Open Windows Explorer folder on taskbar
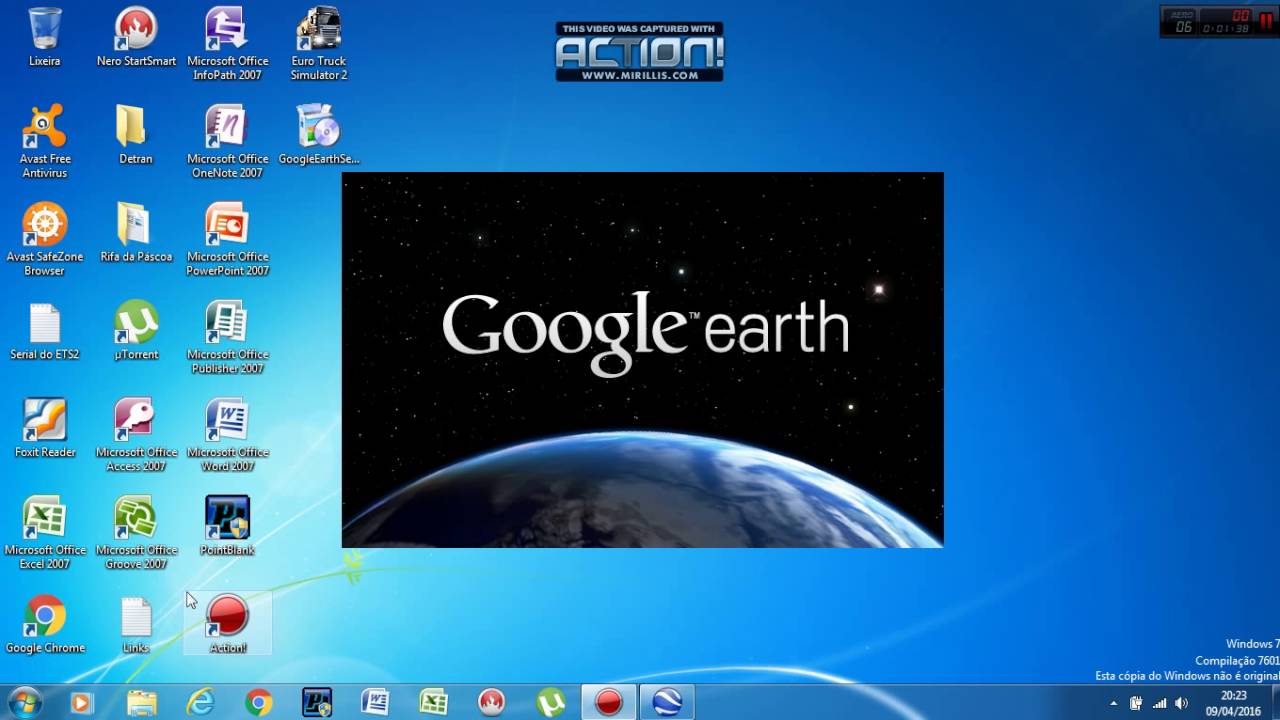The height and width of the screenshot is (720, 1280). pyautogui.click(x=142, y=703)
